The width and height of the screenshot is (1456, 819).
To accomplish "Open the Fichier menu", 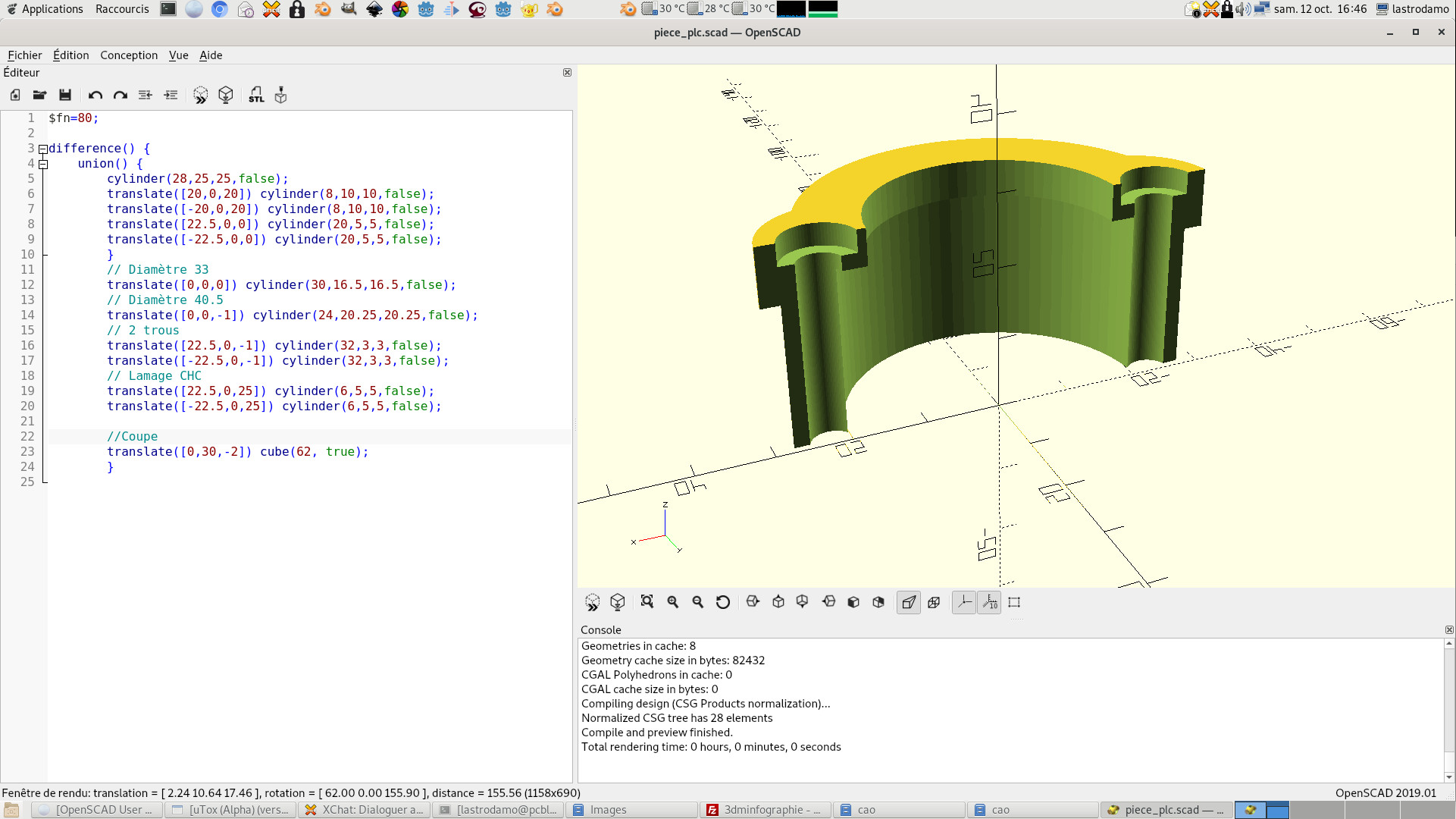I will coord(25,55).
